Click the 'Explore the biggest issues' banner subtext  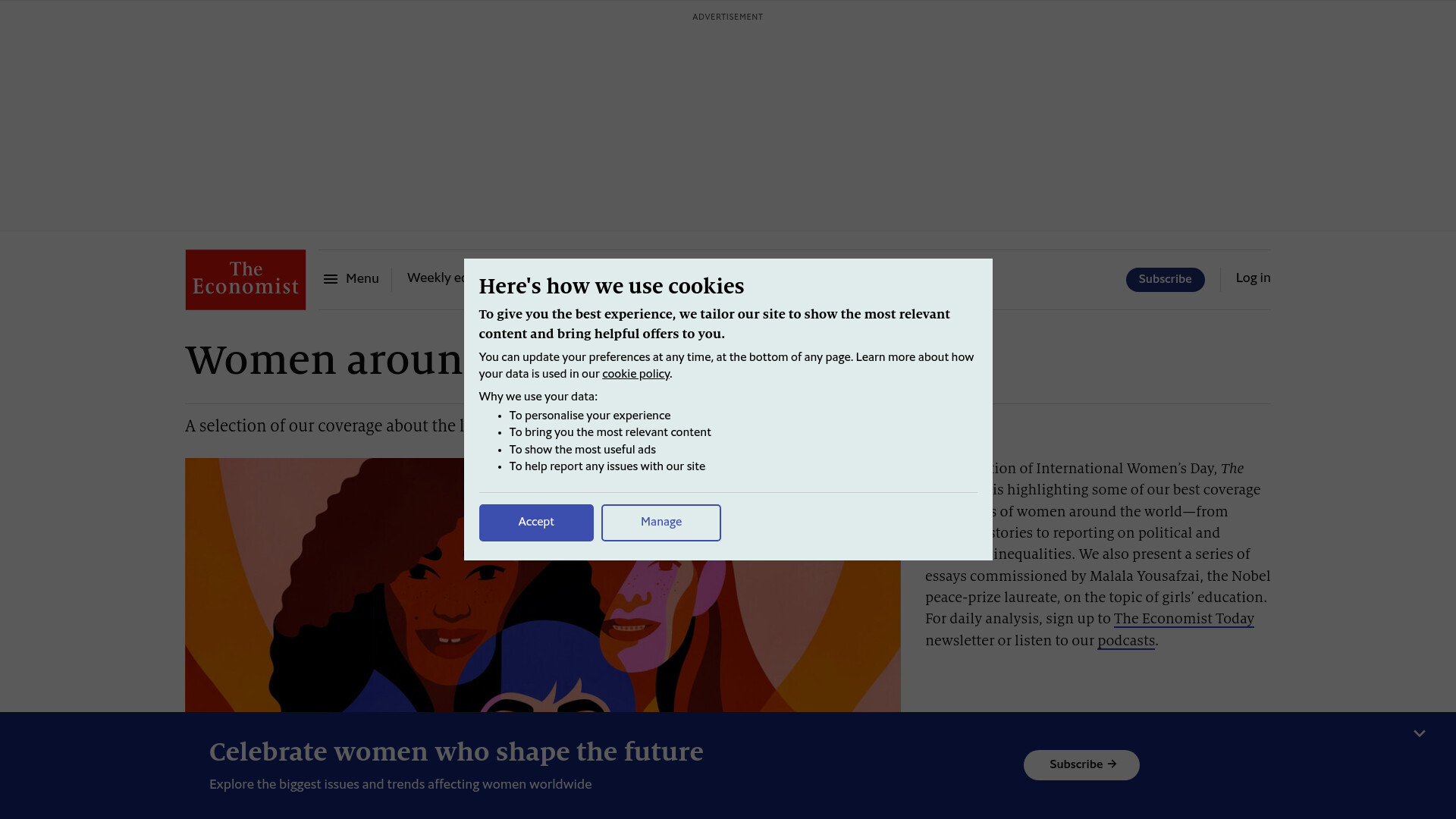click(x=400, y=785)
